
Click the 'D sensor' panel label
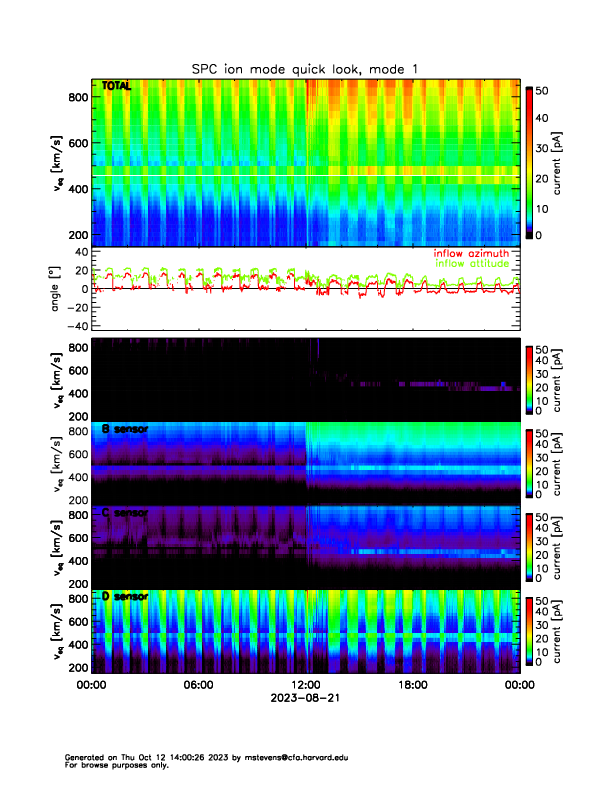click(x=125, y=597)
